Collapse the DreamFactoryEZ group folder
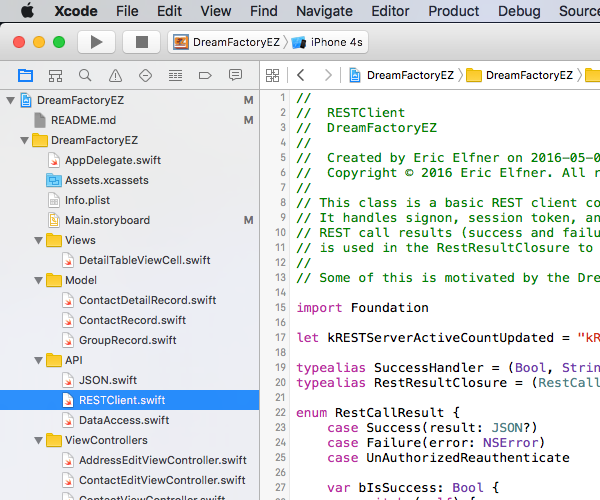Image resolution: width=600 pixels, height=500 pixels. 24,140
